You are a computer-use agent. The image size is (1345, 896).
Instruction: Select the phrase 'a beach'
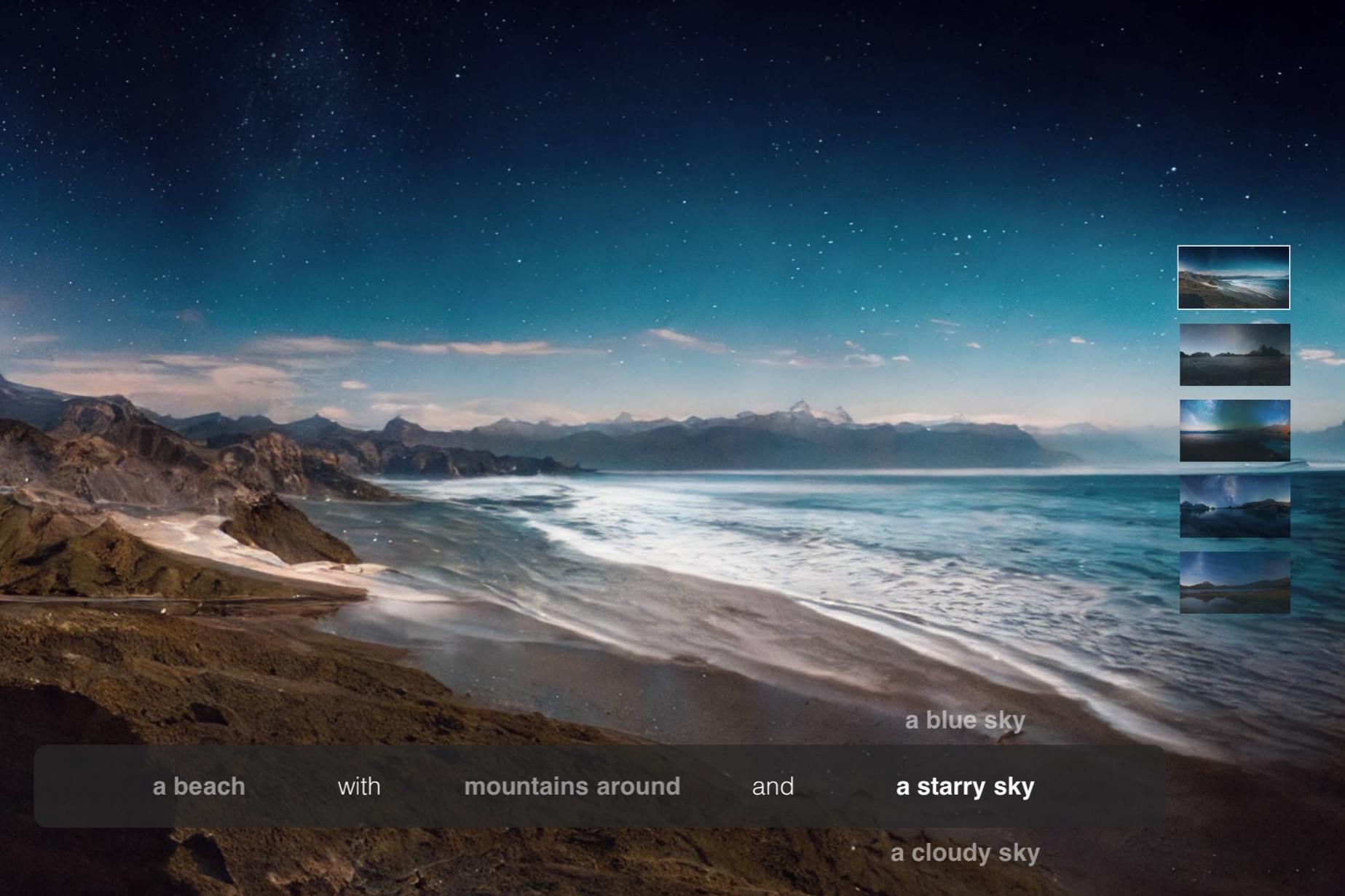coord(199,786)
